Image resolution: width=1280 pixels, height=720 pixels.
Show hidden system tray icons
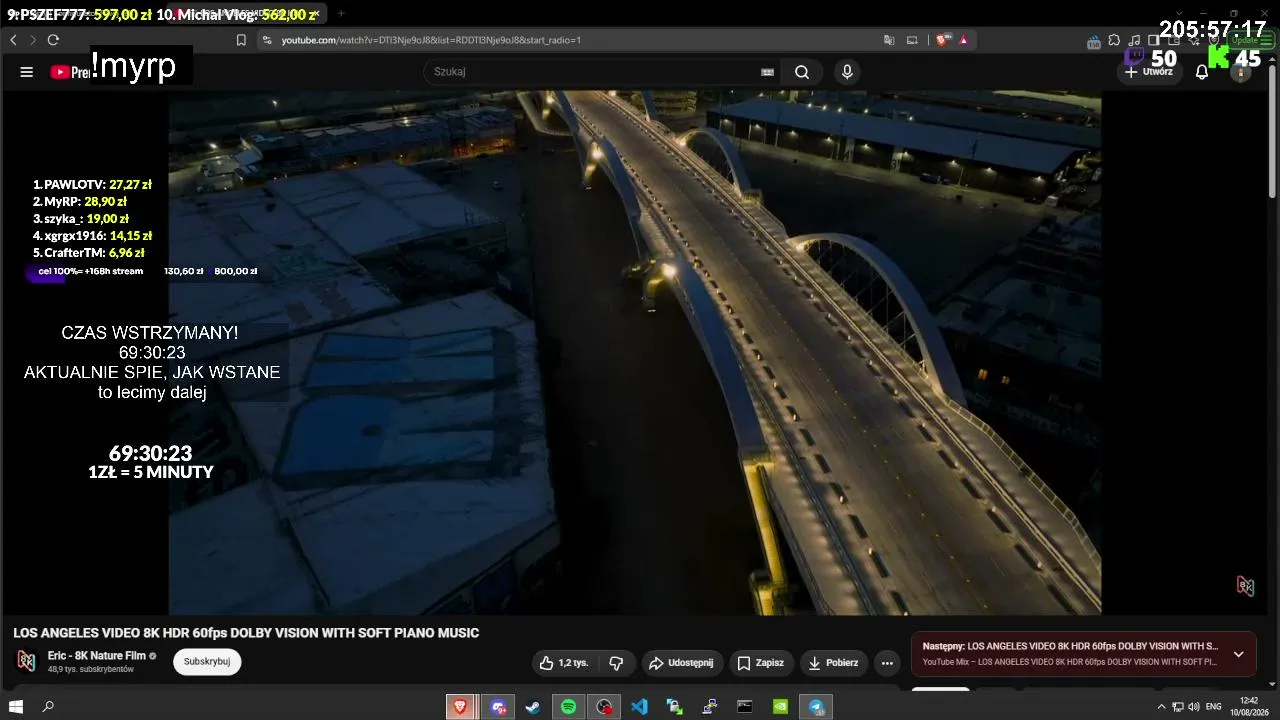click(1161, 707)
